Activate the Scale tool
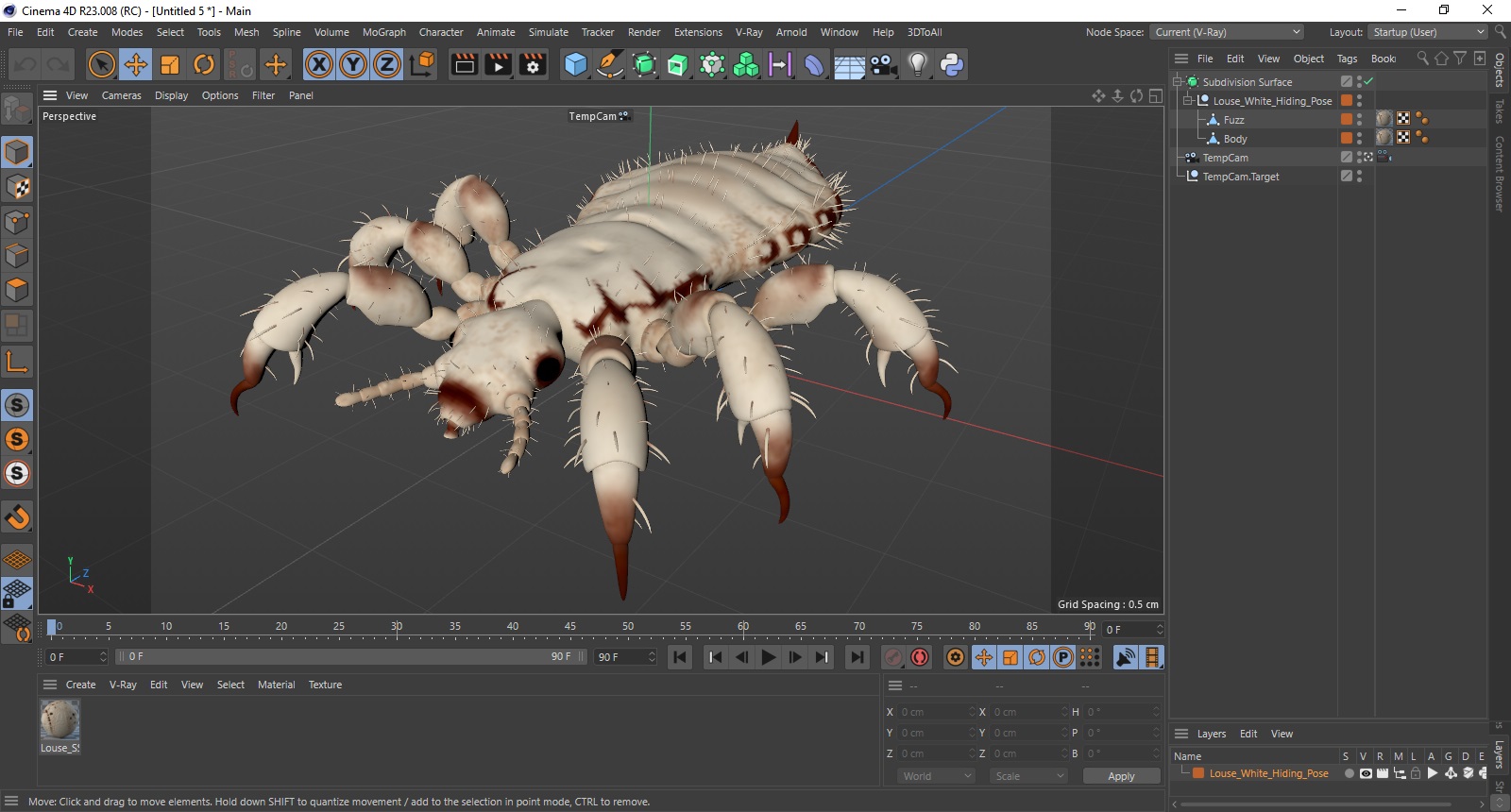This screenshot has height=812, width=1511. 169,64
